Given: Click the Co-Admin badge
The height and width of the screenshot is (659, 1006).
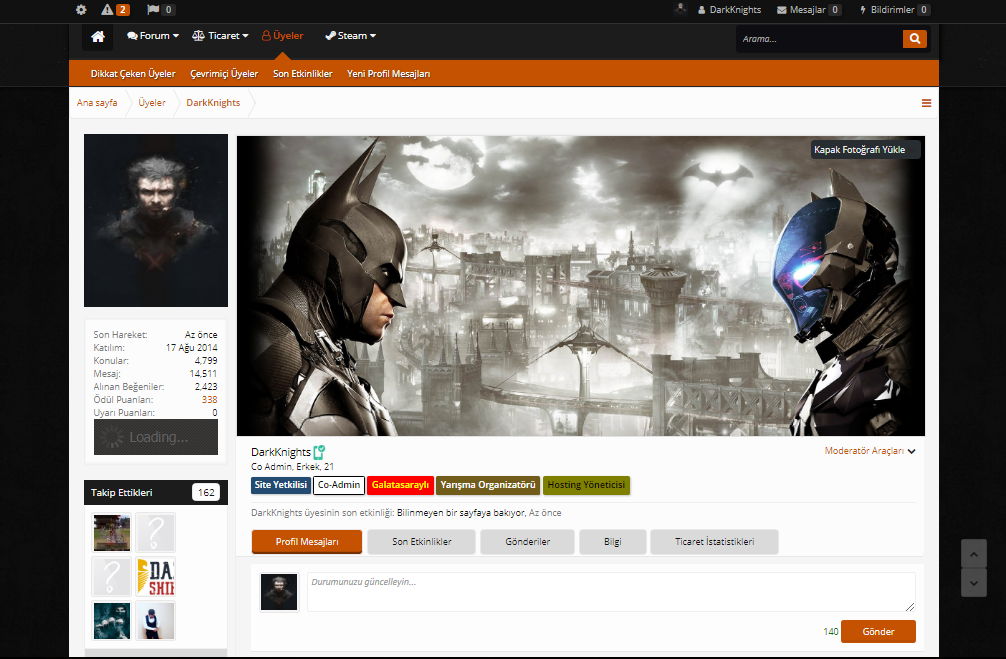Looking at the screenshot, I should coord(339,485).
